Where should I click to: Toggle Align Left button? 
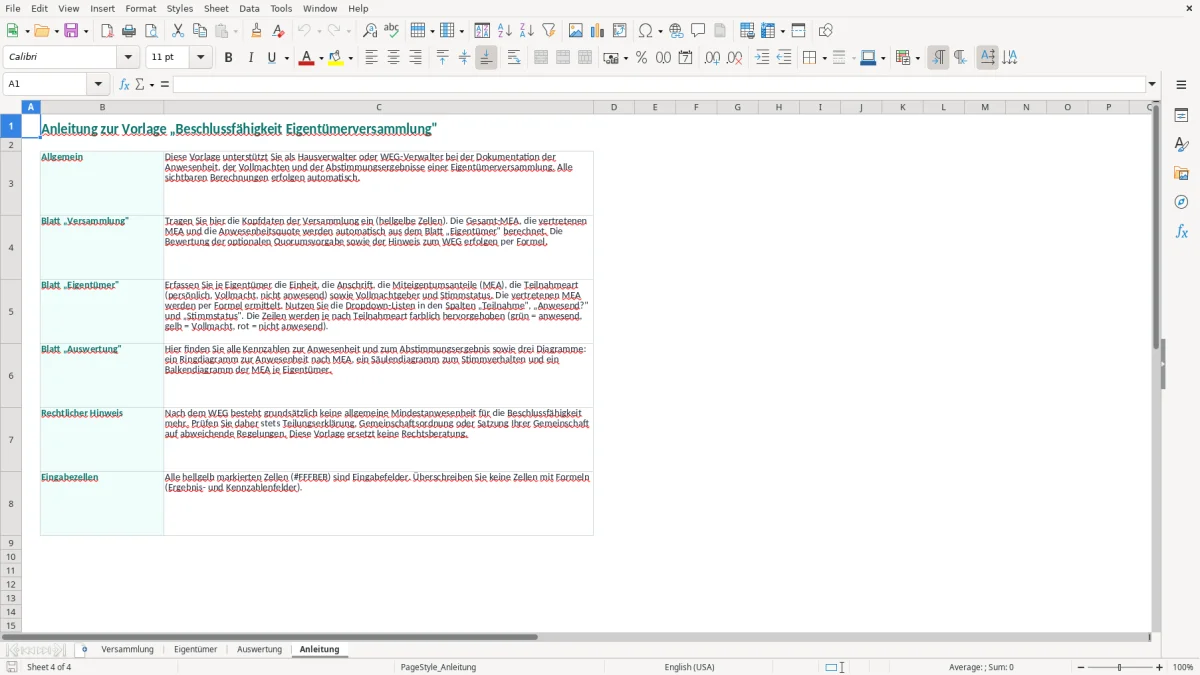(x=371, y=58)
